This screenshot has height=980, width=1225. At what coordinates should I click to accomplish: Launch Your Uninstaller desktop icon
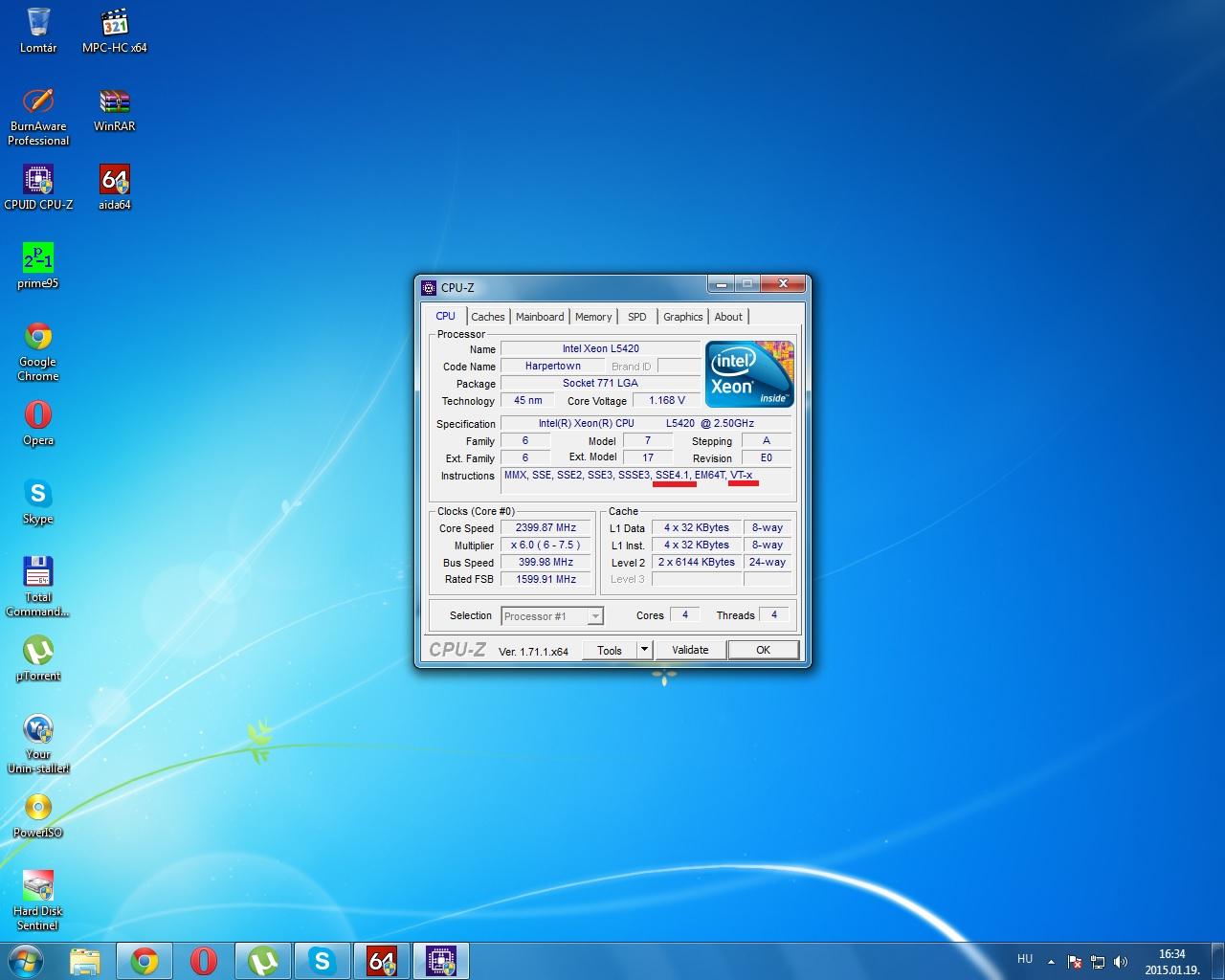point(38,744)
